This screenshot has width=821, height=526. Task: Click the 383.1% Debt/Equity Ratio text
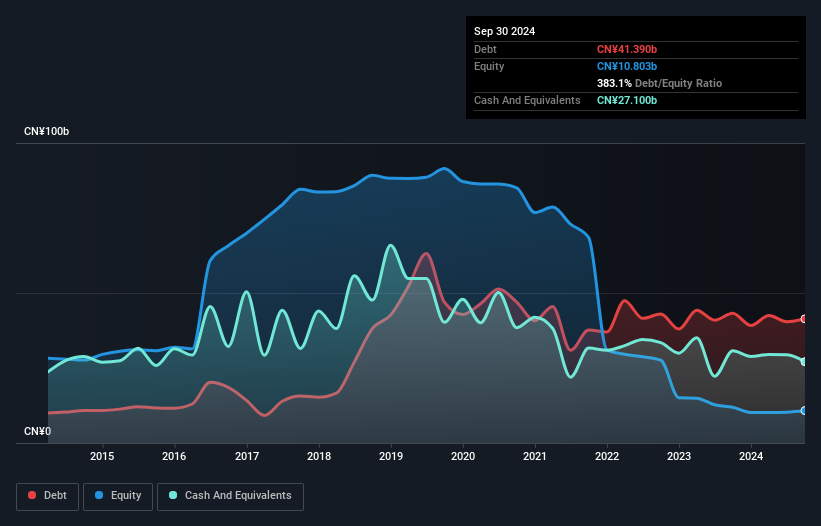tap(659, 83)
